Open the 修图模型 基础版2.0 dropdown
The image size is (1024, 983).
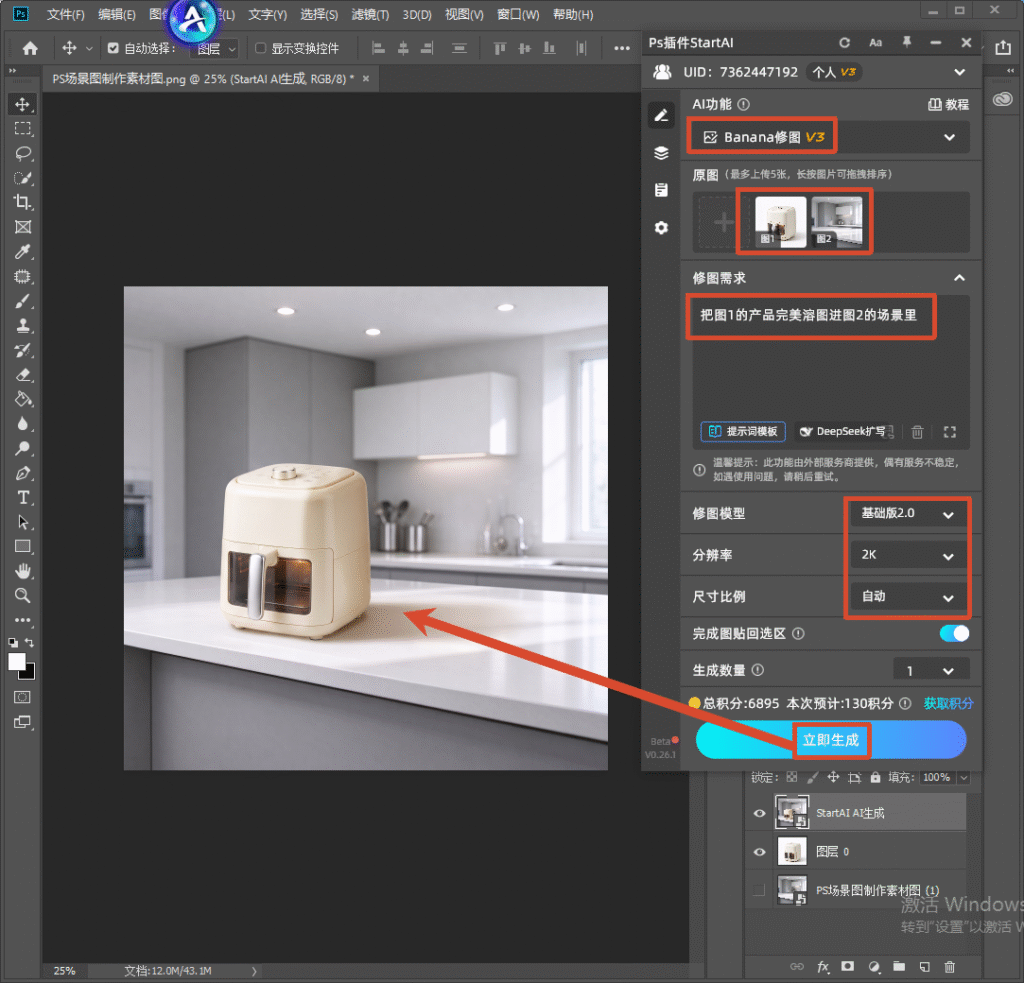[908, 514]
